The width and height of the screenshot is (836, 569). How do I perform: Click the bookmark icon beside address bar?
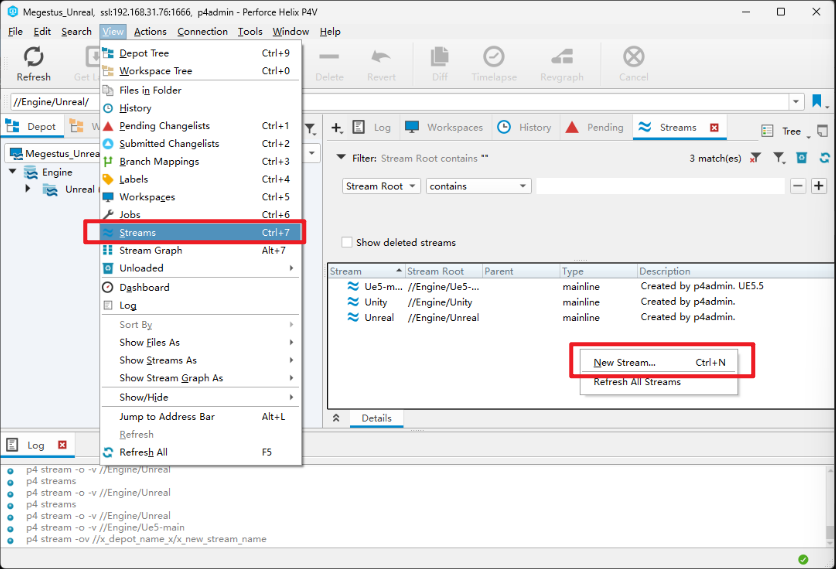817,101
